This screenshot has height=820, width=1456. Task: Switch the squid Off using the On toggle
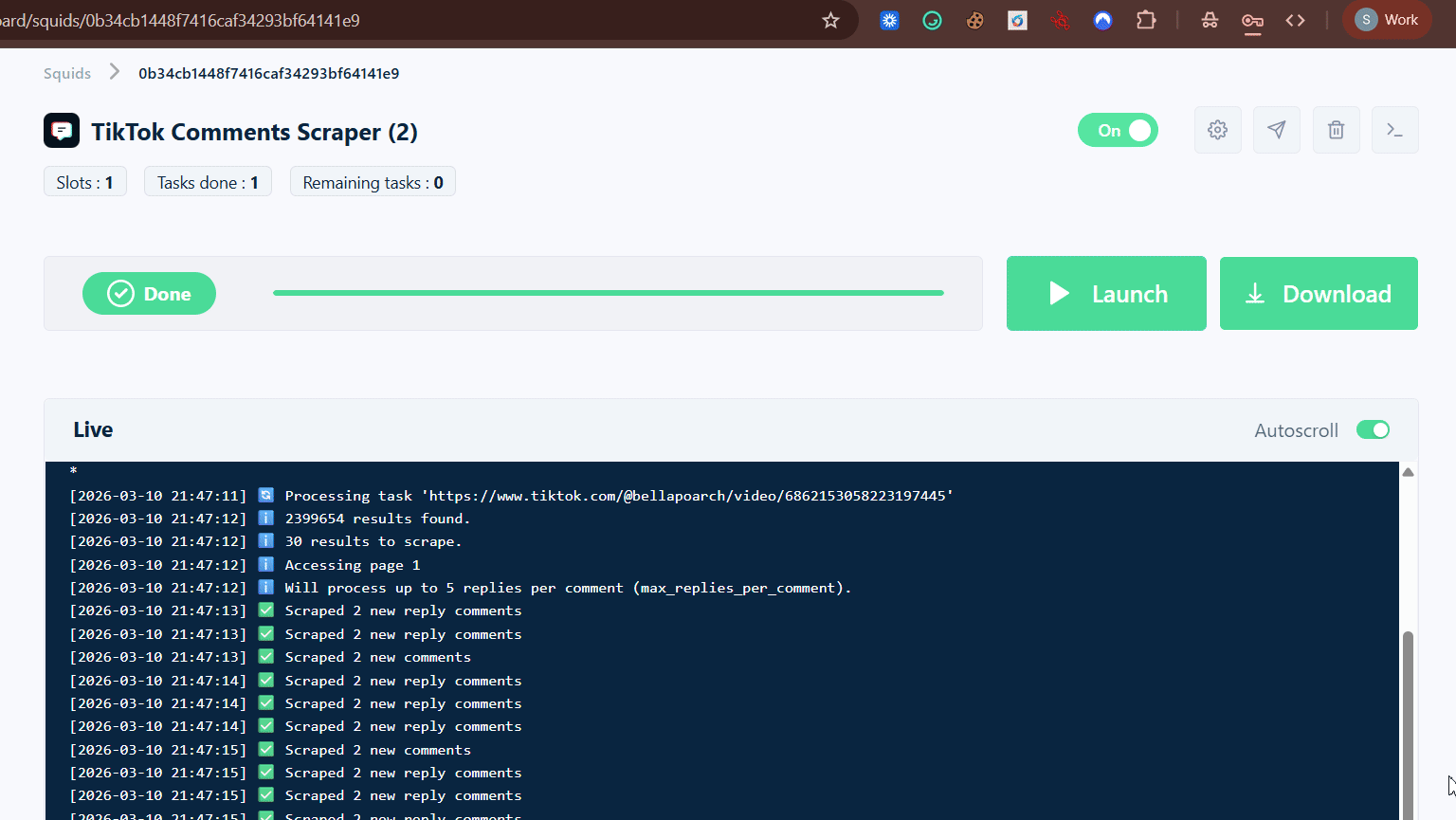point(1118,130)
